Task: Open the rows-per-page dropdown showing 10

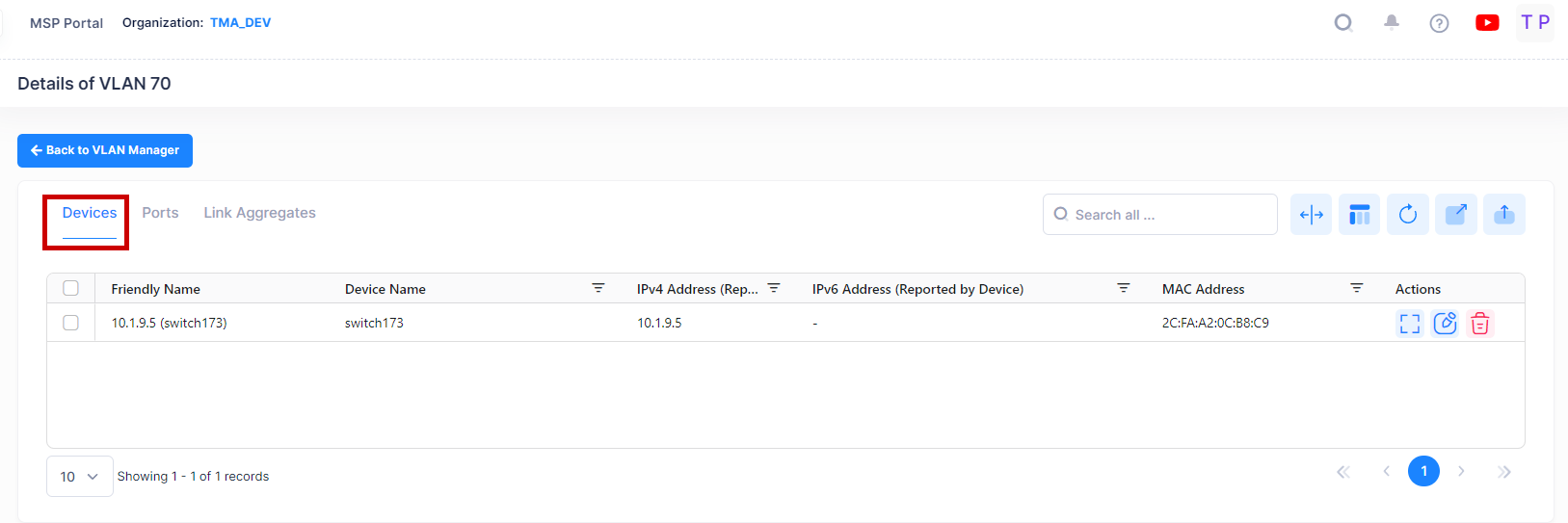Action: point(79,476)
